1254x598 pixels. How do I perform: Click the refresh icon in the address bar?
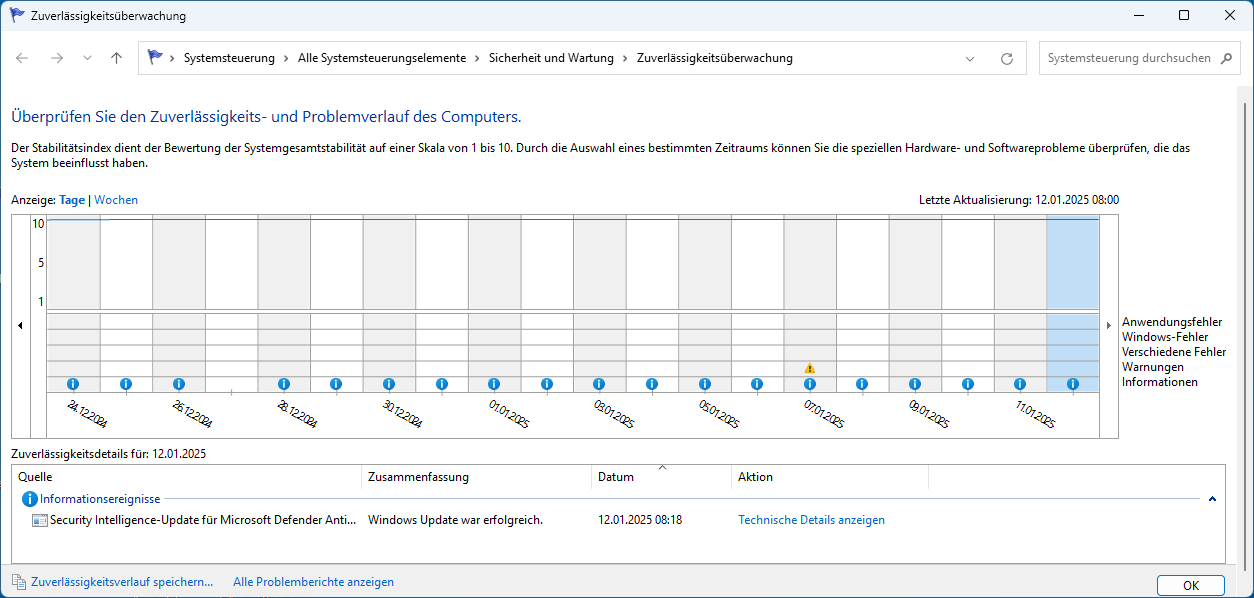pyautogui.click(x=1007, y=57)
